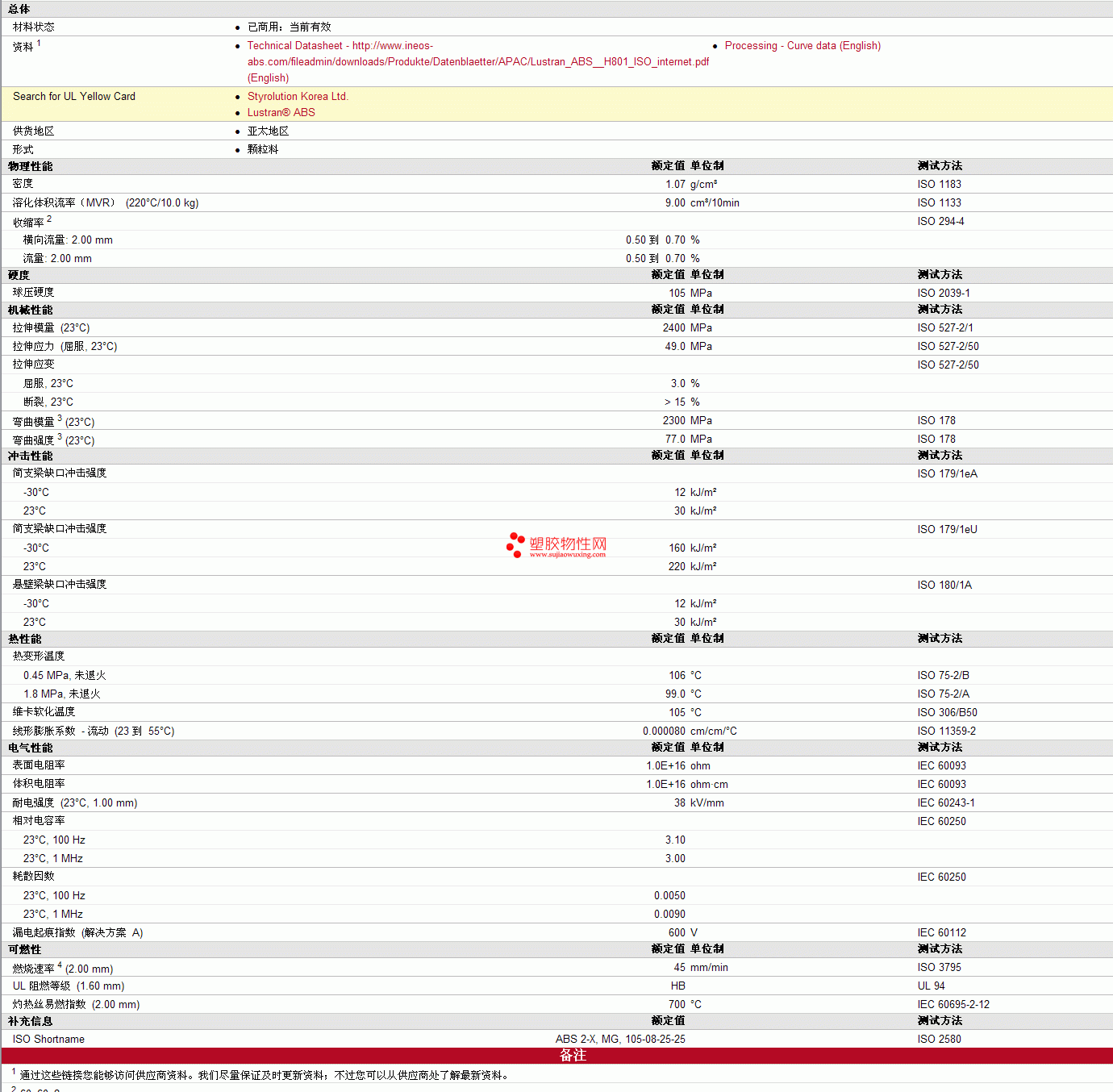Click the ISO 2580 test method cell
This screenshot has width=1113, height=1092.
(939, 1039)
